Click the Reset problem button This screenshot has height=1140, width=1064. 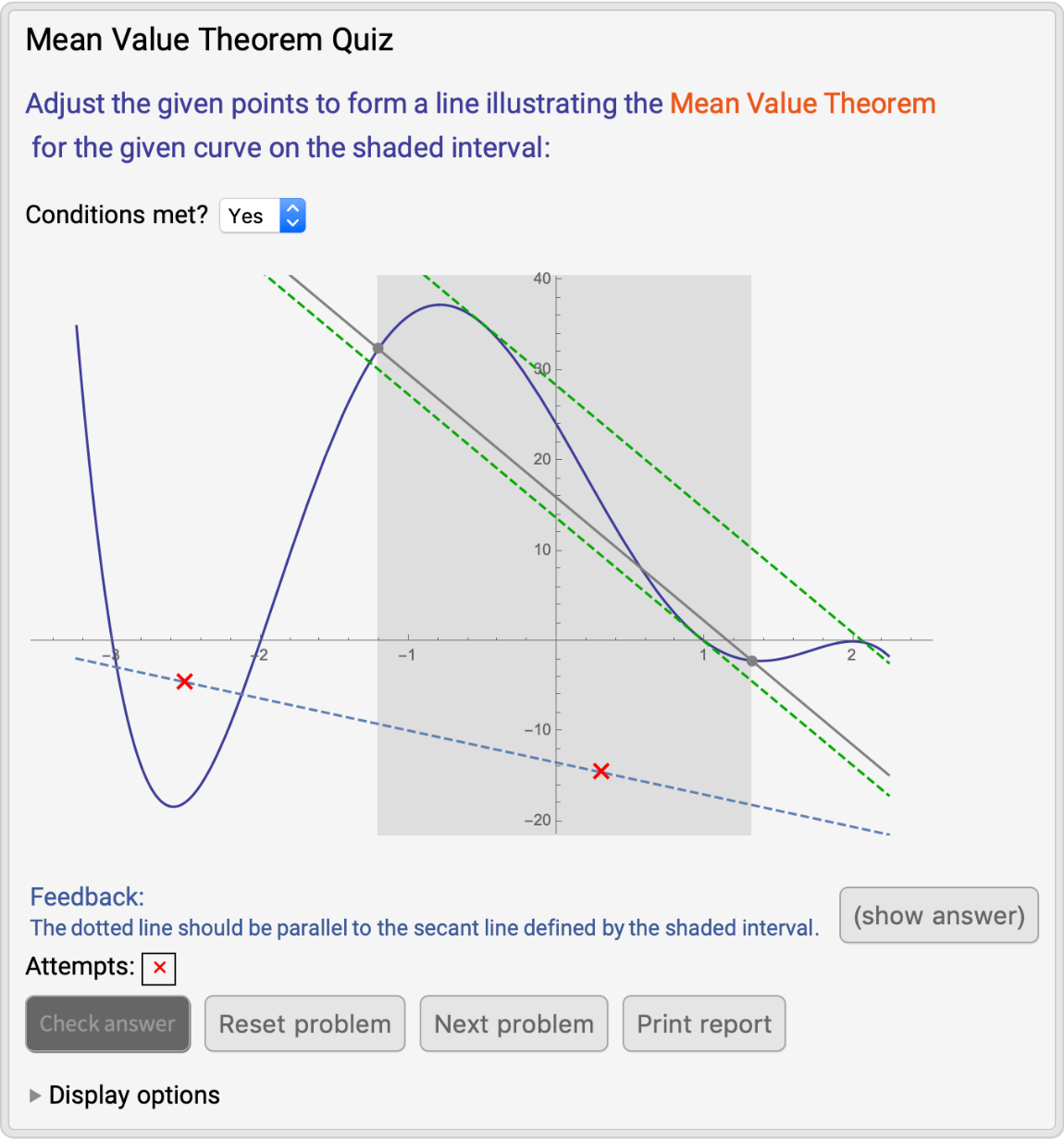pos(304,1023)
